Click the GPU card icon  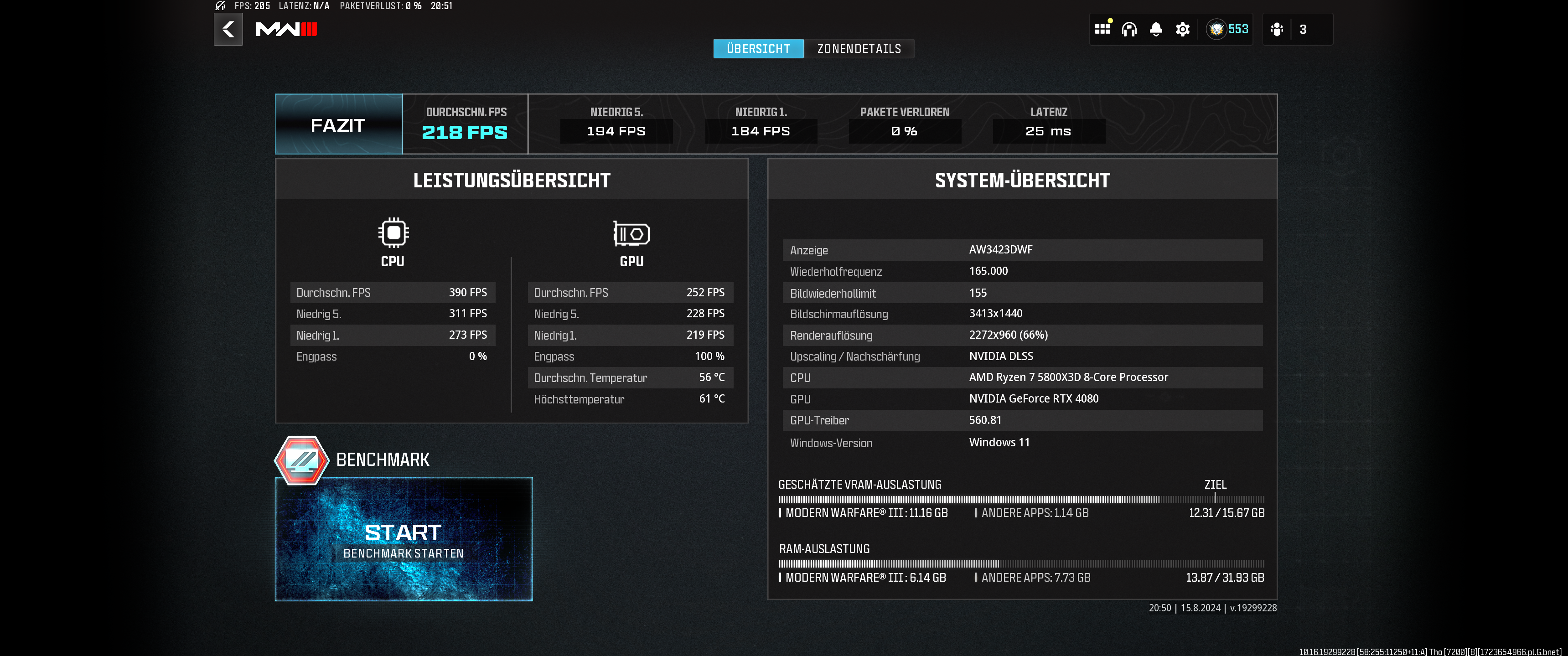tap(631, 234)
